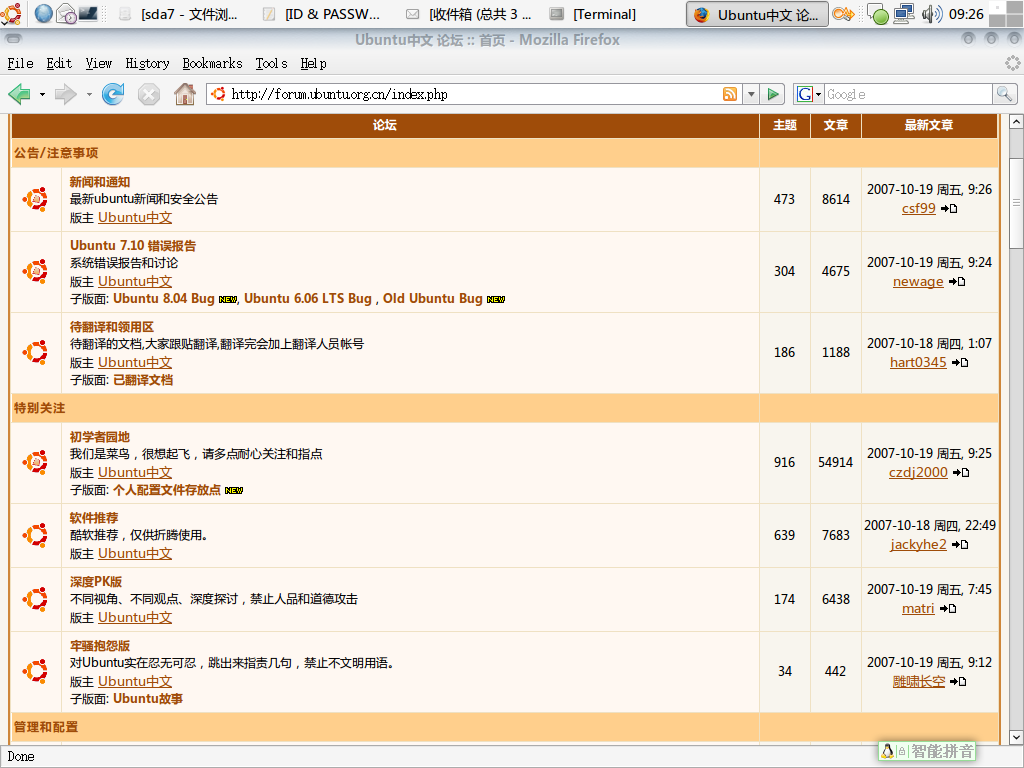
Task: Open the Forward history dropdown arrow
Action: coord(89,95)
